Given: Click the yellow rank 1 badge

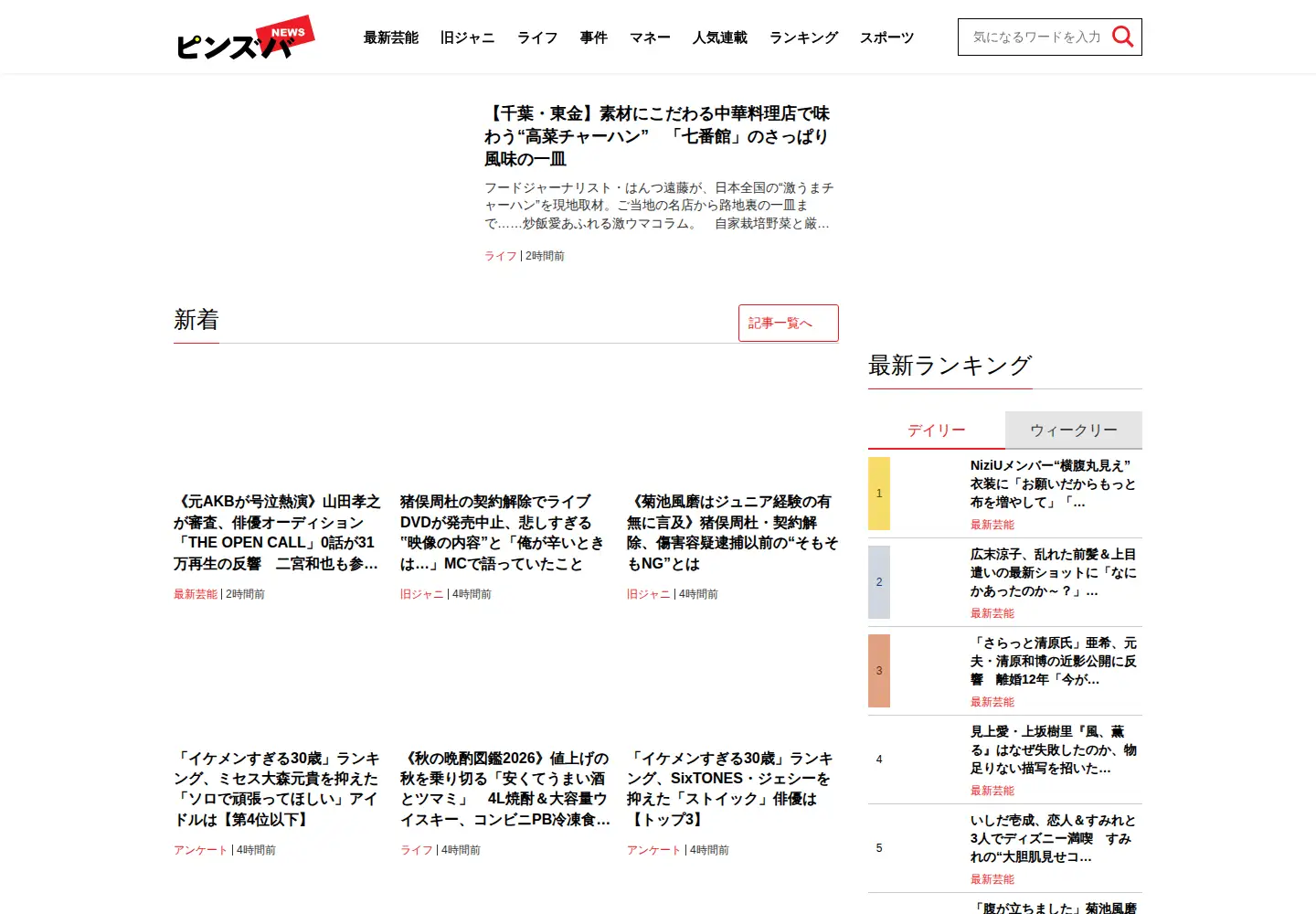Looking at the screenshot, I should point(879,494).
